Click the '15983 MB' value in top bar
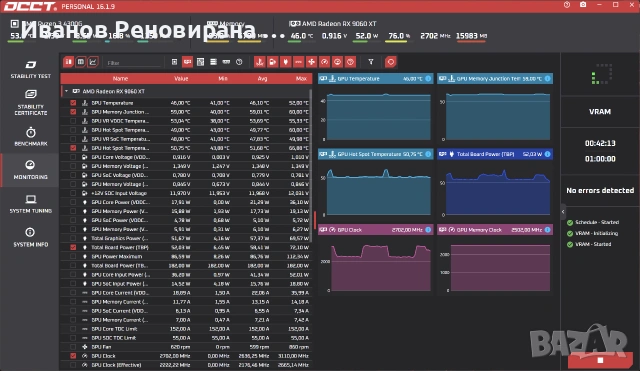640x371 pixels. [x=471, y=36]
